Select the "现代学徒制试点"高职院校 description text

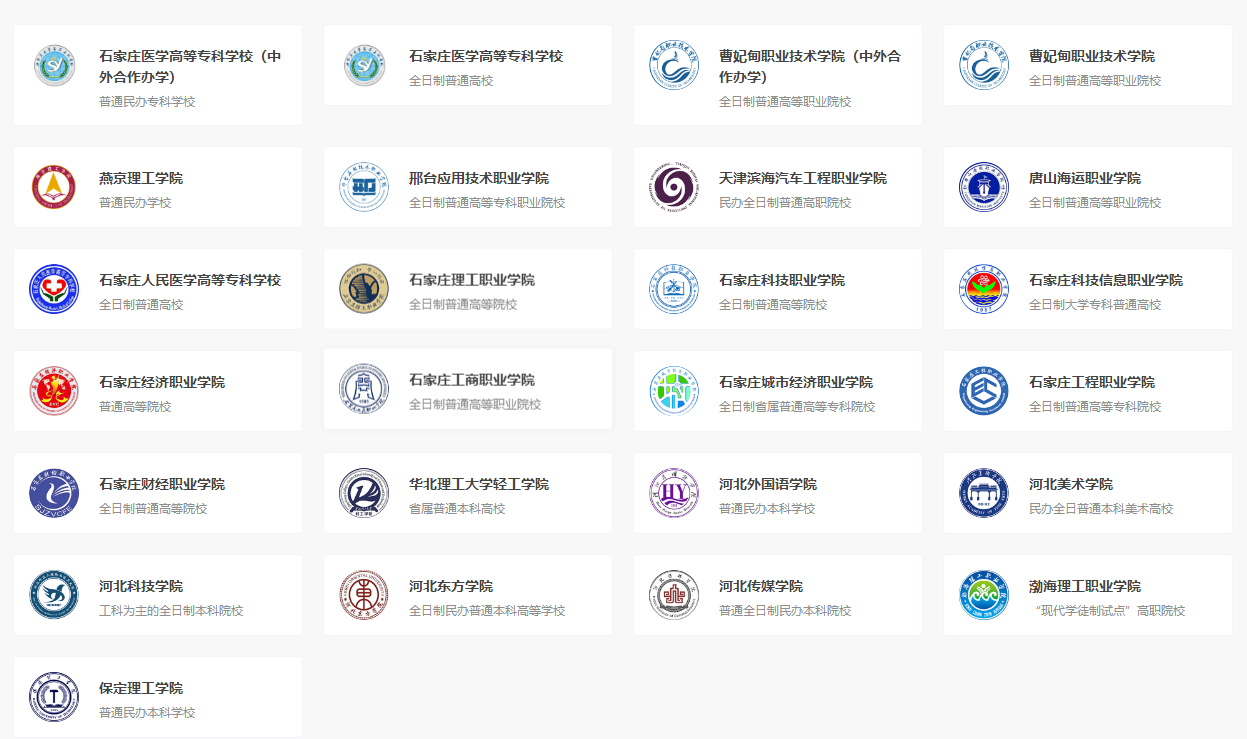1107,611
